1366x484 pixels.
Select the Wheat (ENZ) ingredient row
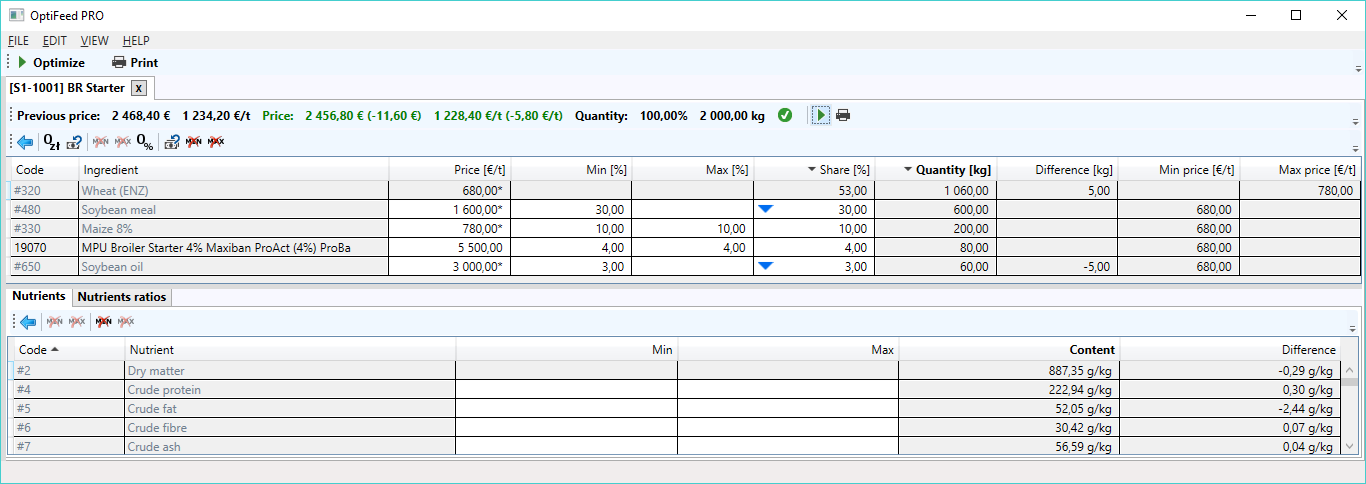[685, 190]
